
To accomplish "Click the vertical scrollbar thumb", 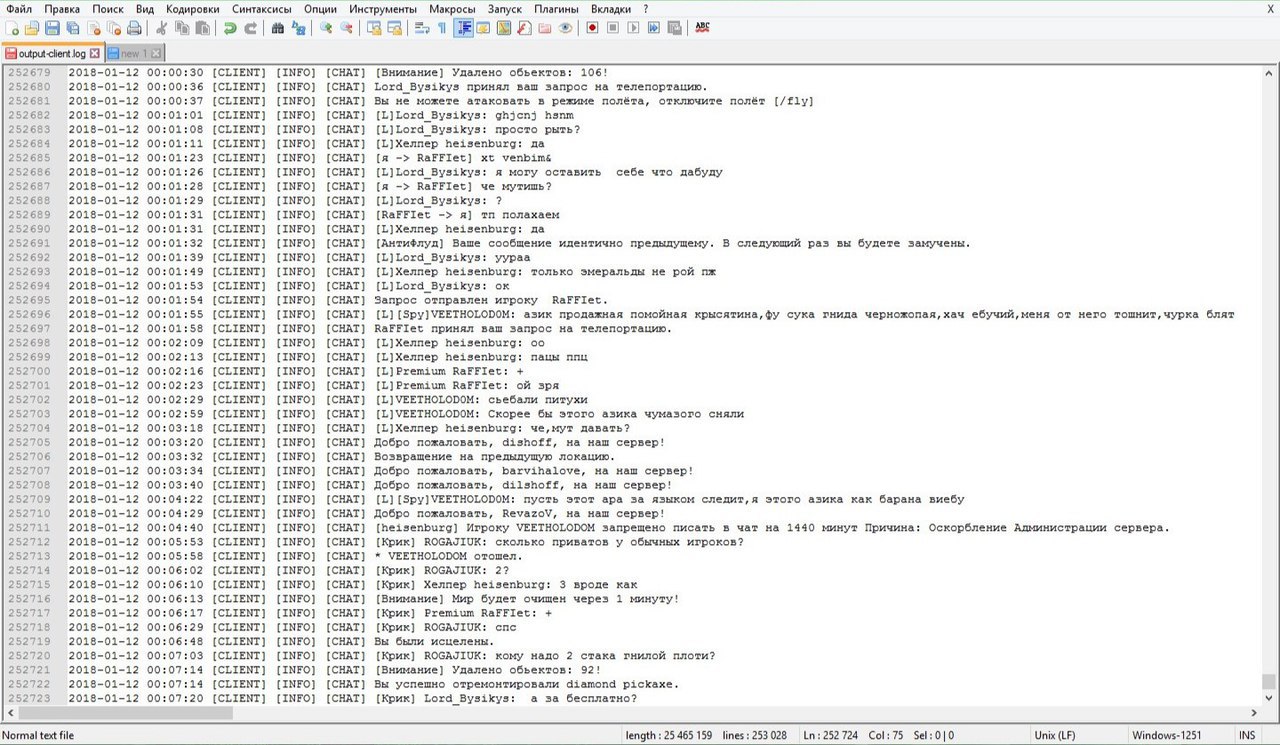I will (1269, 681).
